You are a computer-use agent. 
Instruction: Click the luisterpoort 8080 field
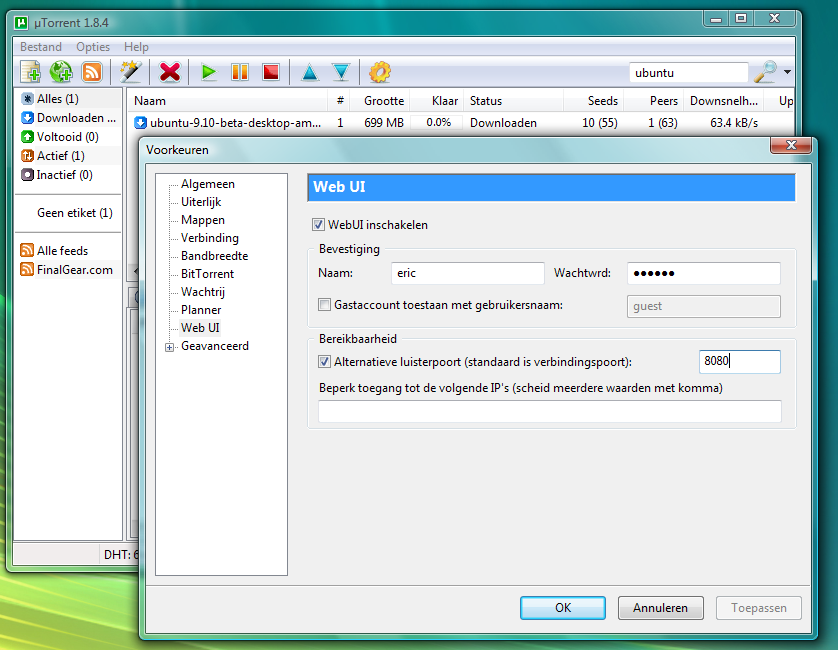point(740,362)
